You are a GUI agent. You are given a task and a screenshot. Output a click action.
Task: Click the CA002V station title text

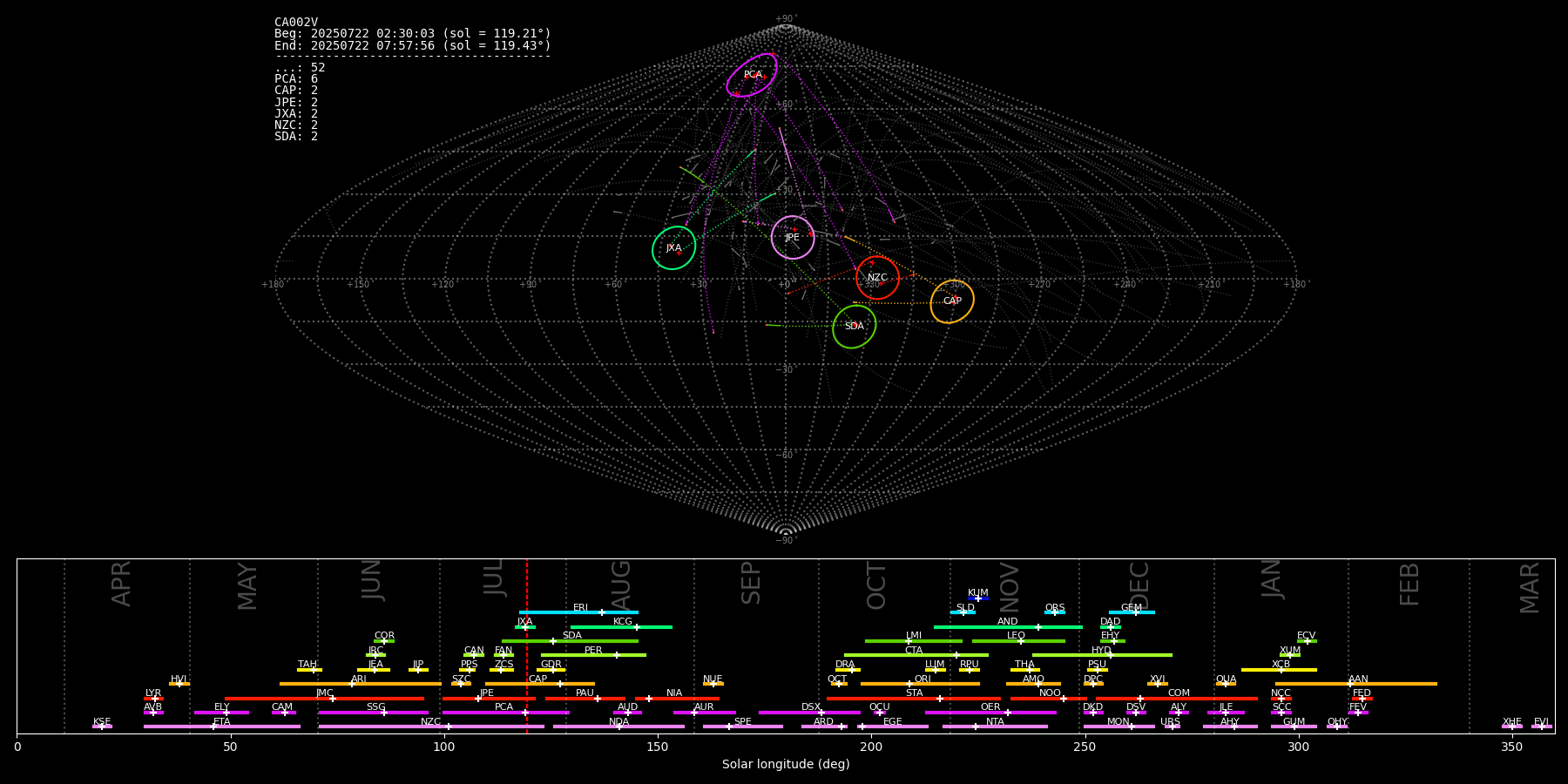(x=296, y=23)
